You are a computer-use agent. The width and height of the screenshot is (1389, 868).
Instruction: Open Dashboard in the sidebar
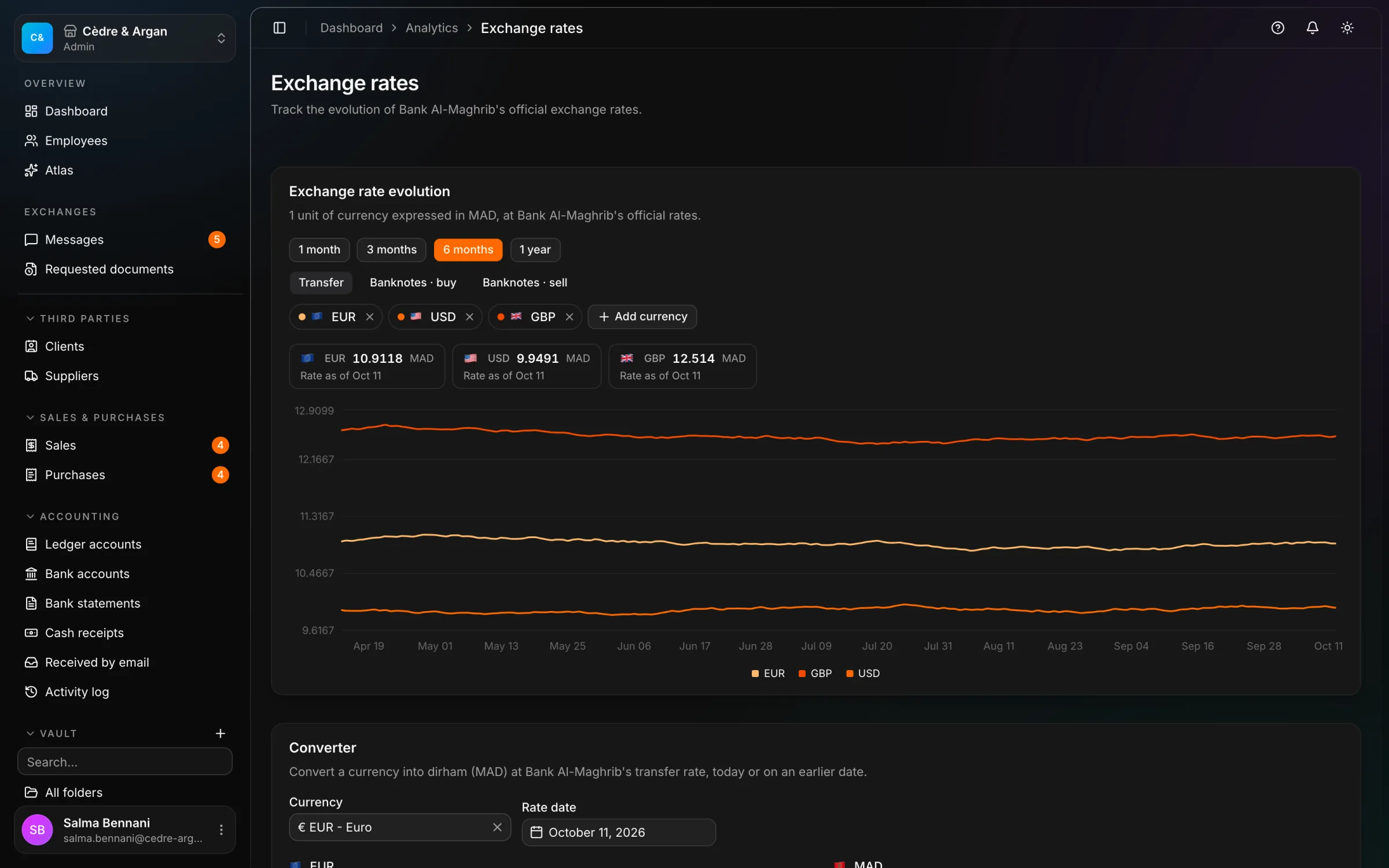tap(124, 111)
